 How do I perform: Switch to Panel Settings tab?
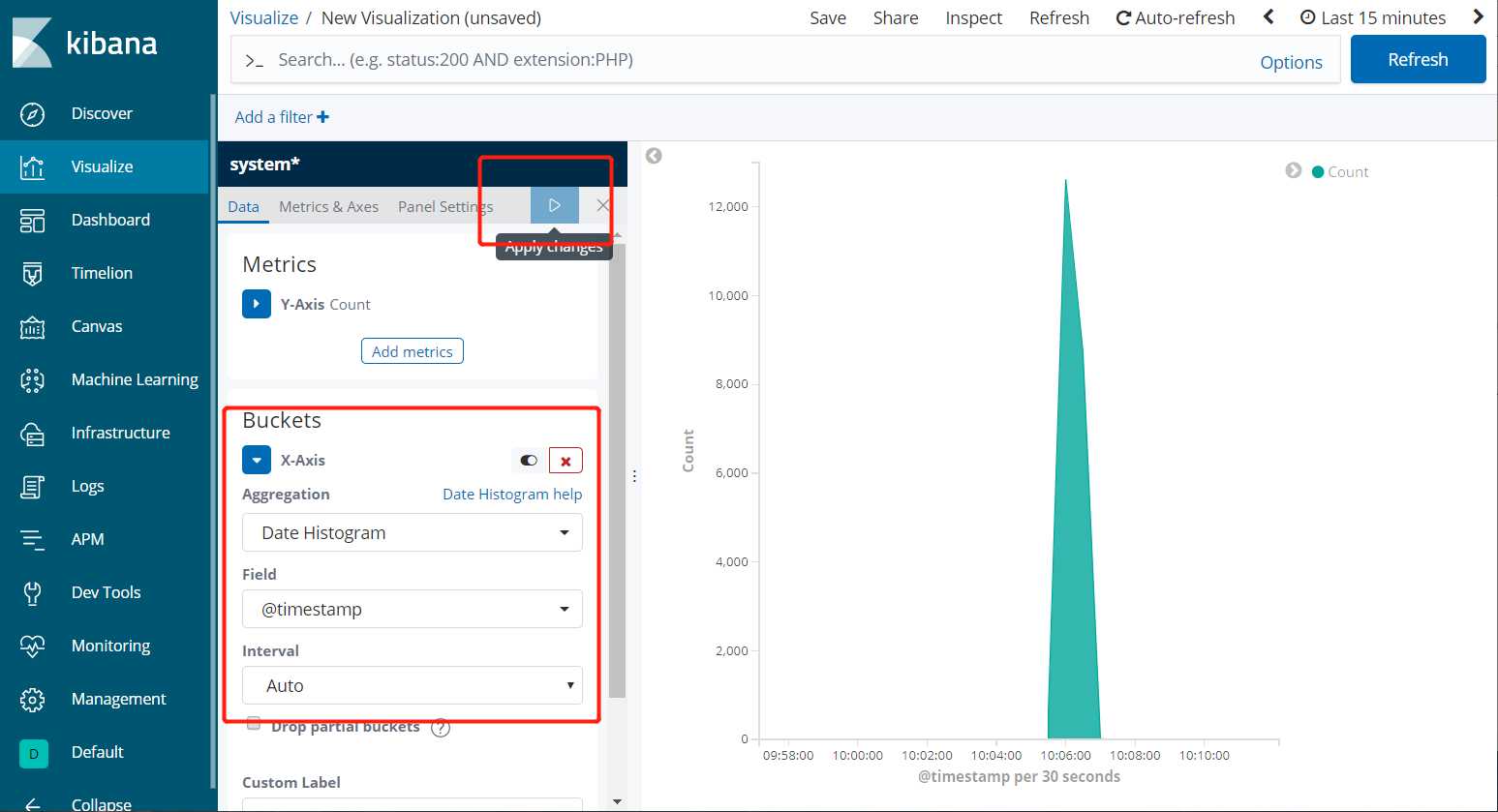[x=445, y=206]
